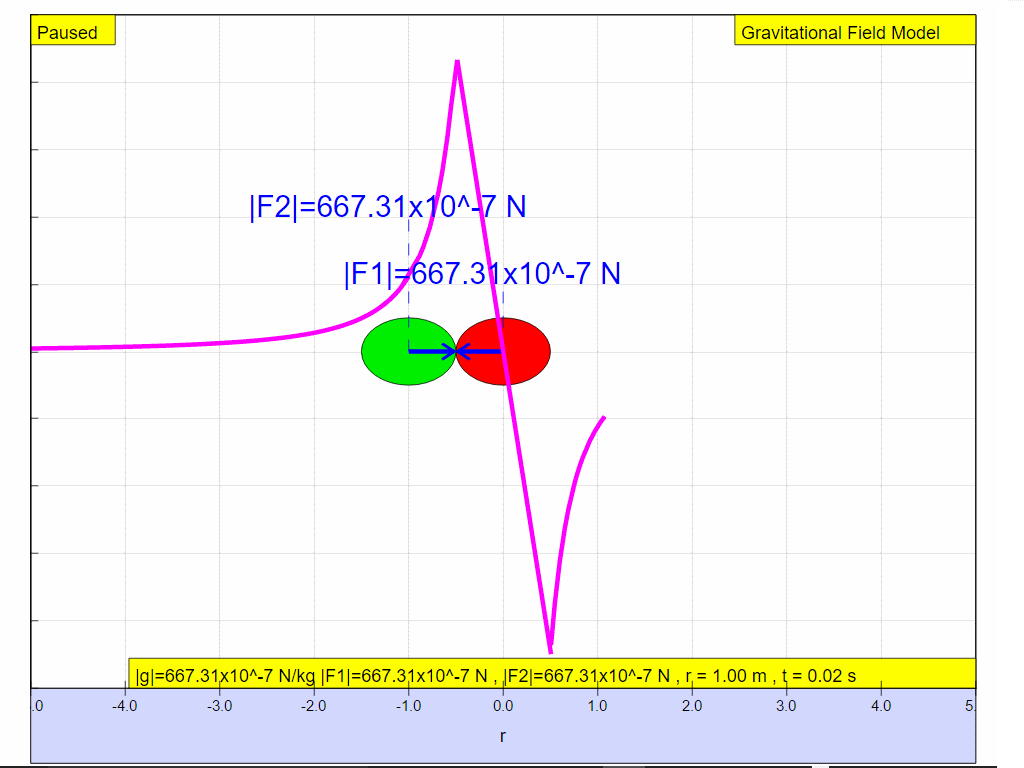Click the bottom trough of magenta curve
This screenshot has height=768, width=1024.
[x=550, y=650]
